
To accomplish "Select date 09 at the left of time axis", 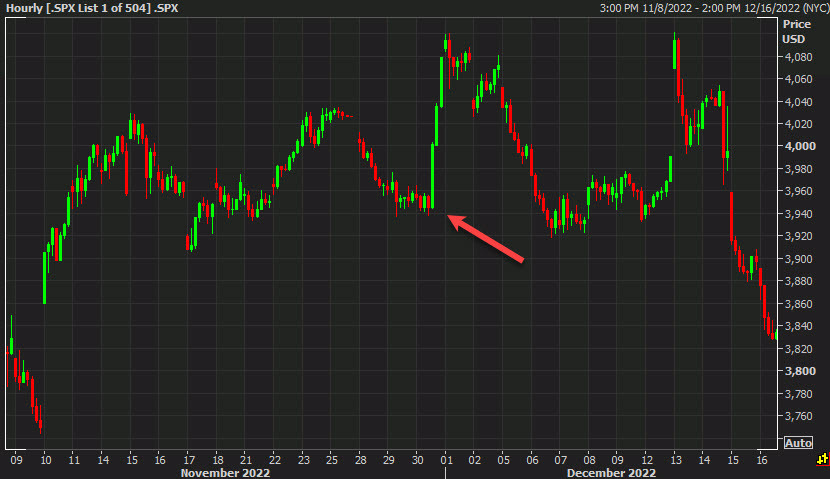I will click(16, 459).
